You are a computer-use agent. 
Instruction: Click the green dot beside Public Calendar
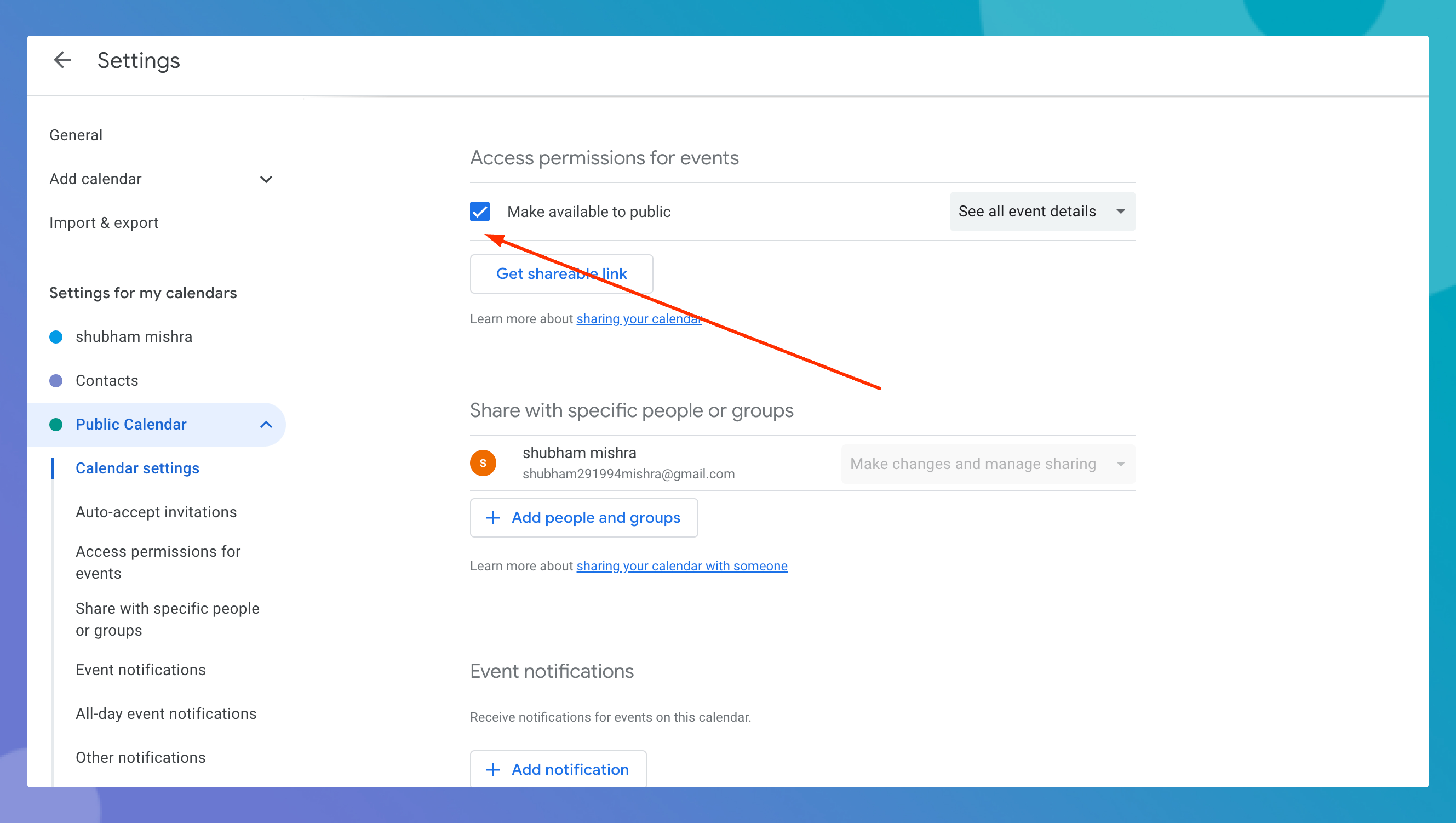56,424
